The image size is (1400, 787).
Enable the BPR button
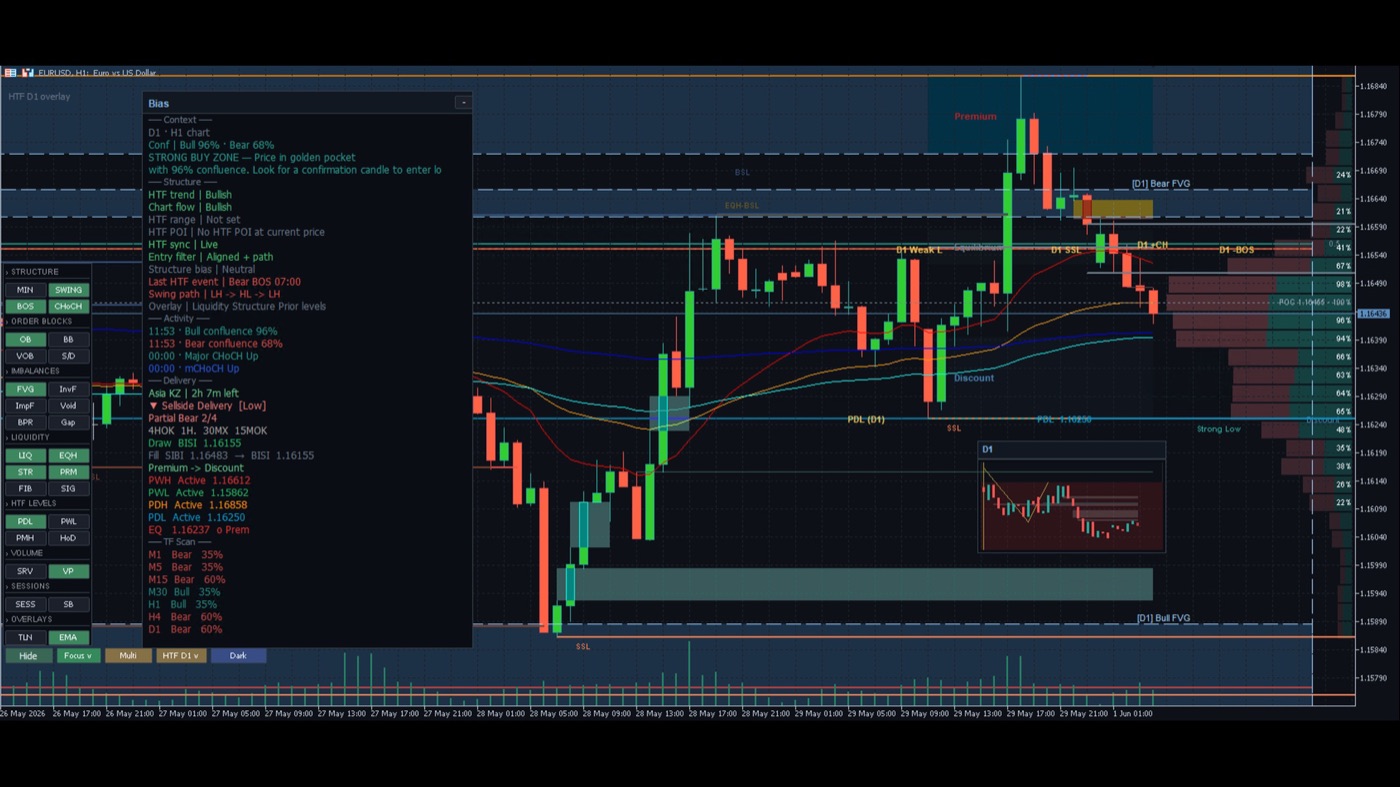[25, 422]
